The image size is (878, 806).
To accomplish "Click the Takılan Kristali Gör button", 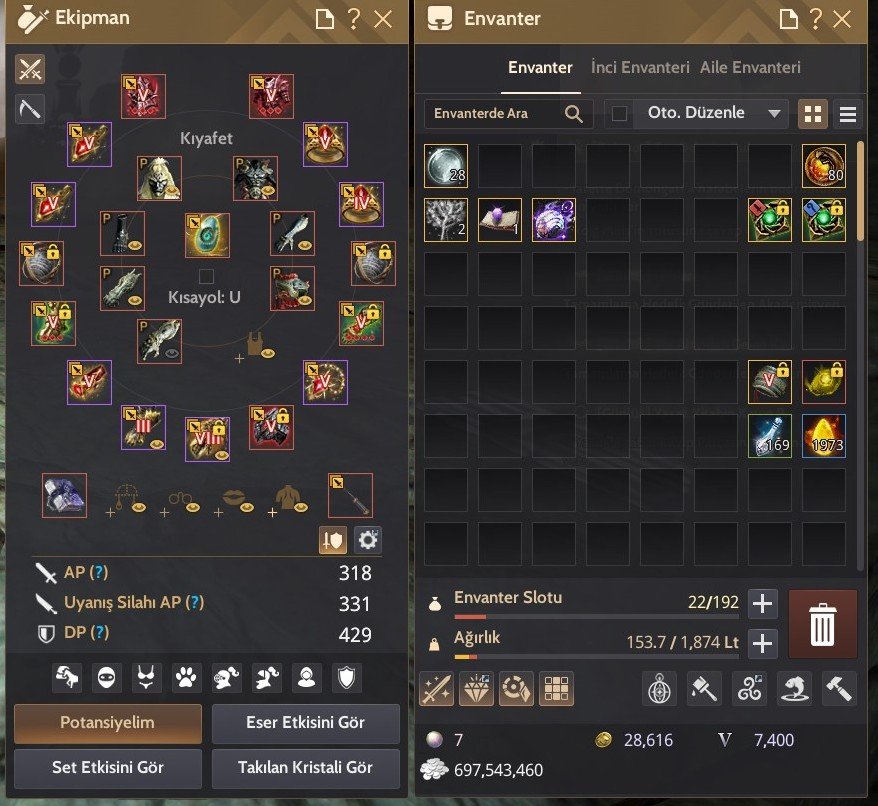I will pyautogui.click(x=306, y=767).
